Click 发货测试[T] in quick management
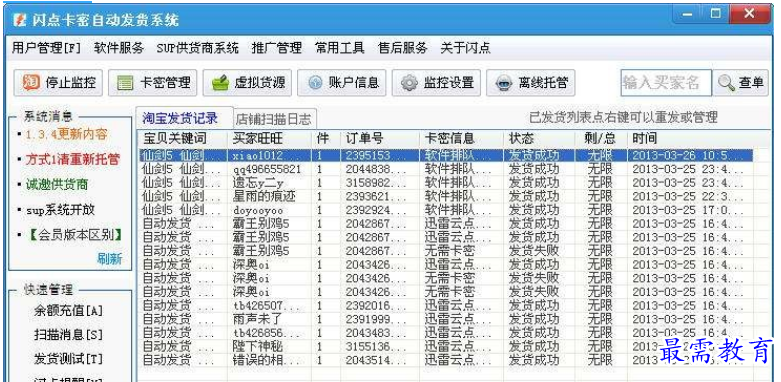Image resolution: width=781 pixels, height=382 pixels. pos(68,359)
